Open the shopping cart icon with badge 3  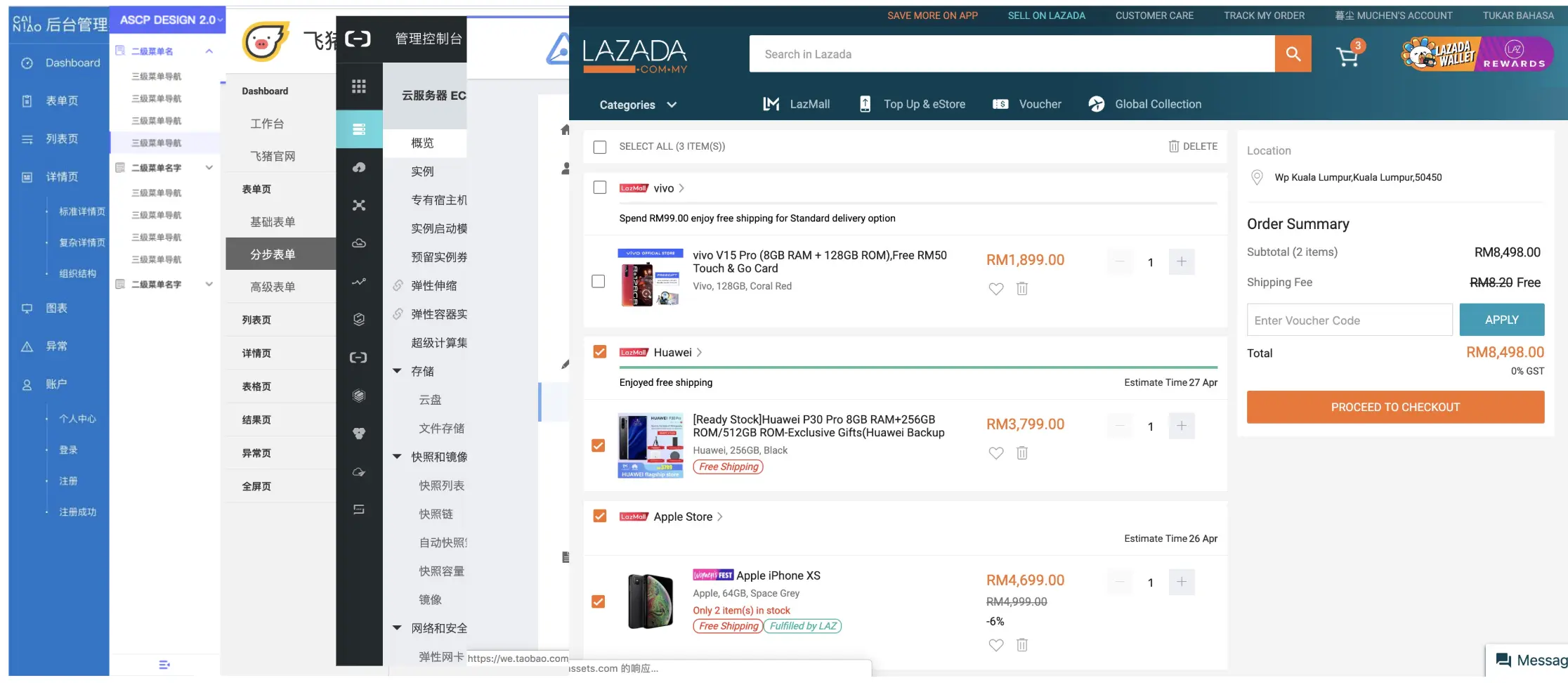coord(1348,55)
